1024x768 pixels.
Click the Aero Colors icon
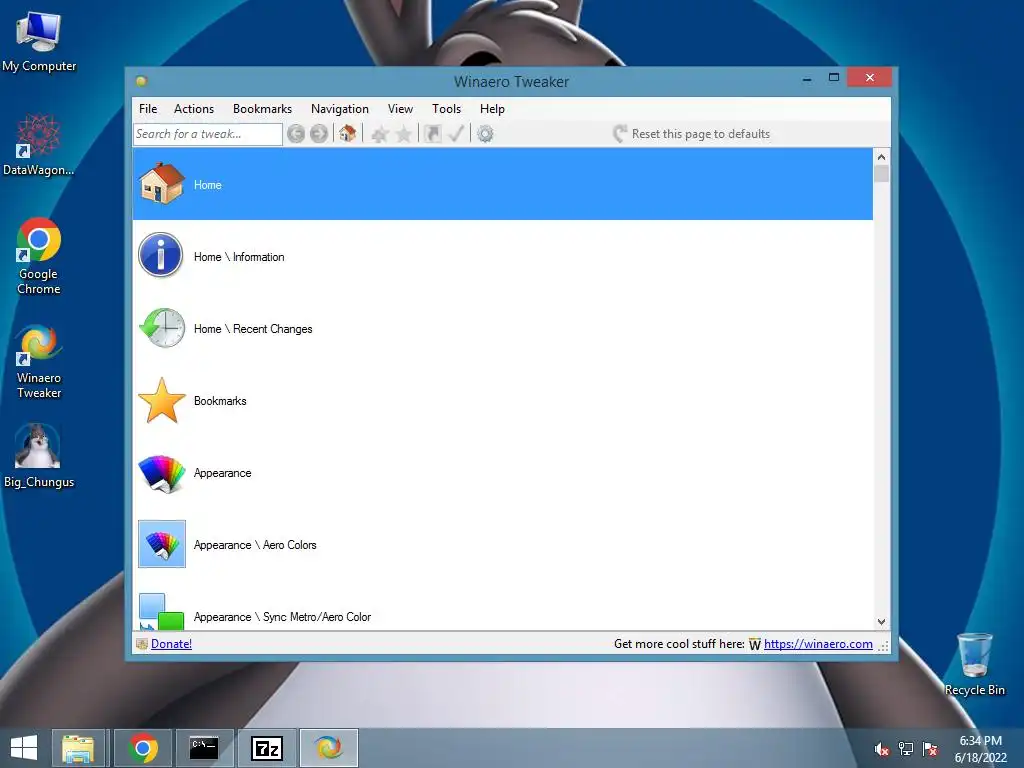click(162, 544)
